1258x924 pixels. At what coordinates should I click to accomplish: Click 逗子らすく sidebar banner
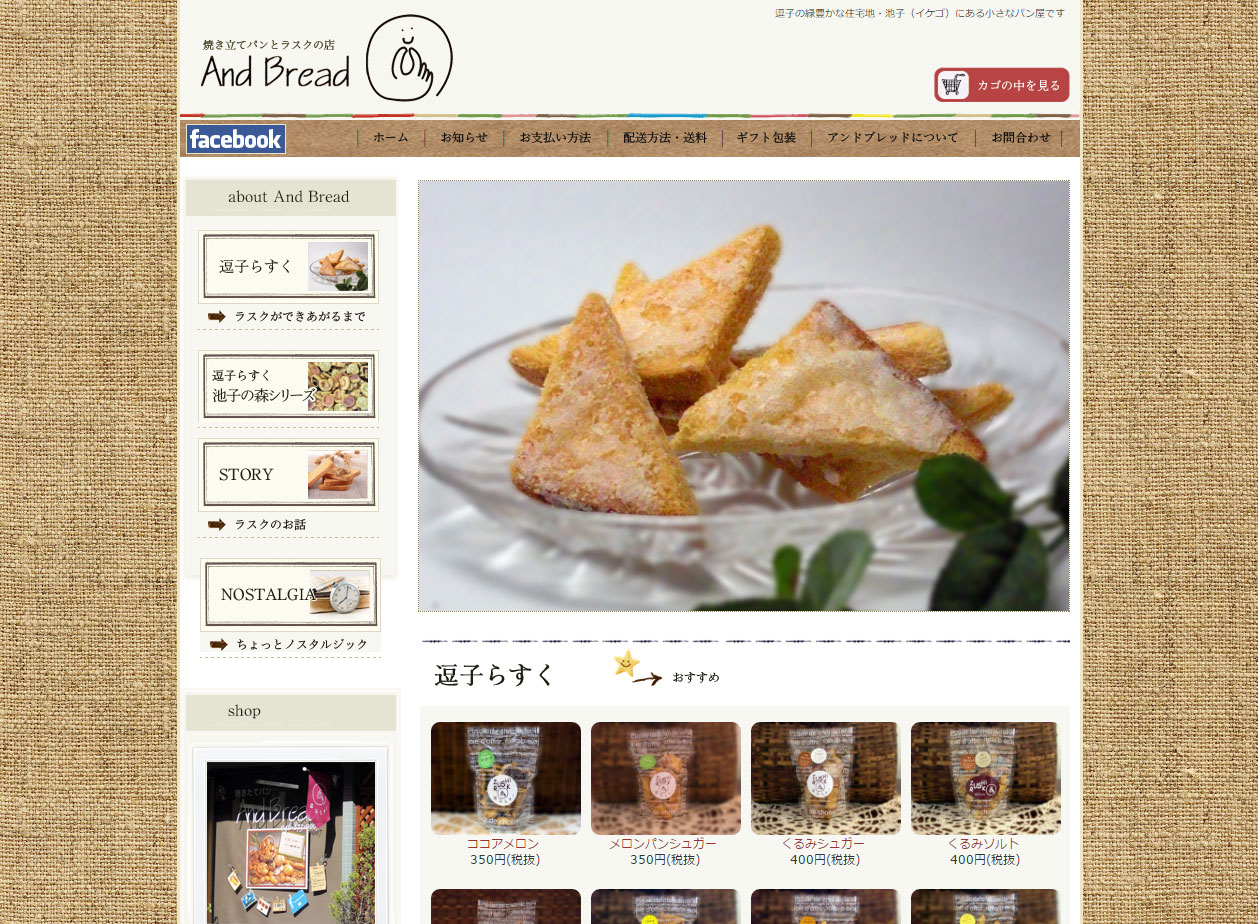click(288, 266)
